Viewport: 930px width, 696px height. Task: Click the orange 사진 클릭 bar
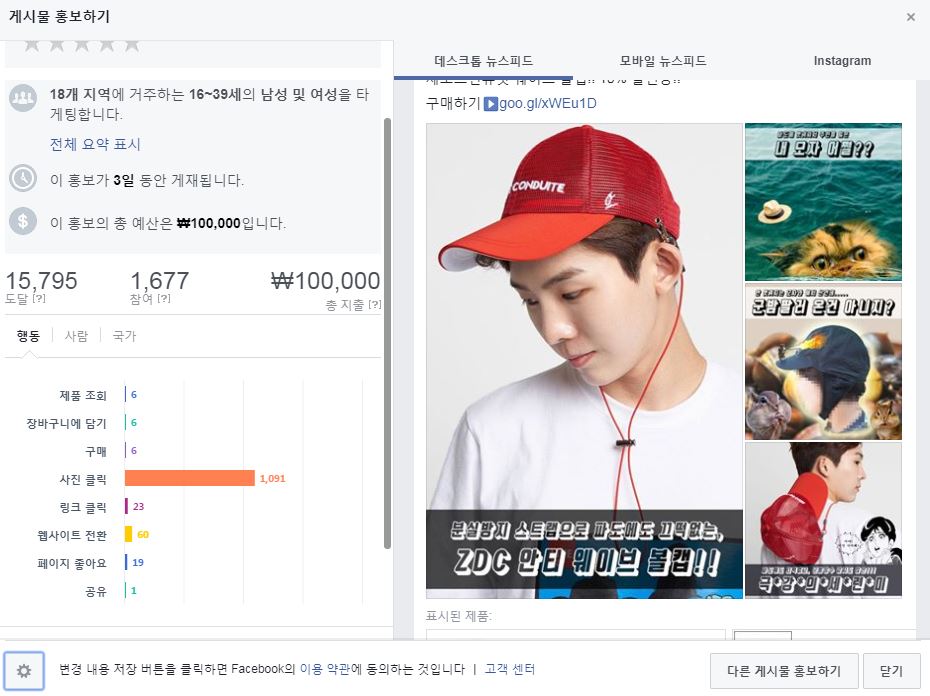coord(190,478)
